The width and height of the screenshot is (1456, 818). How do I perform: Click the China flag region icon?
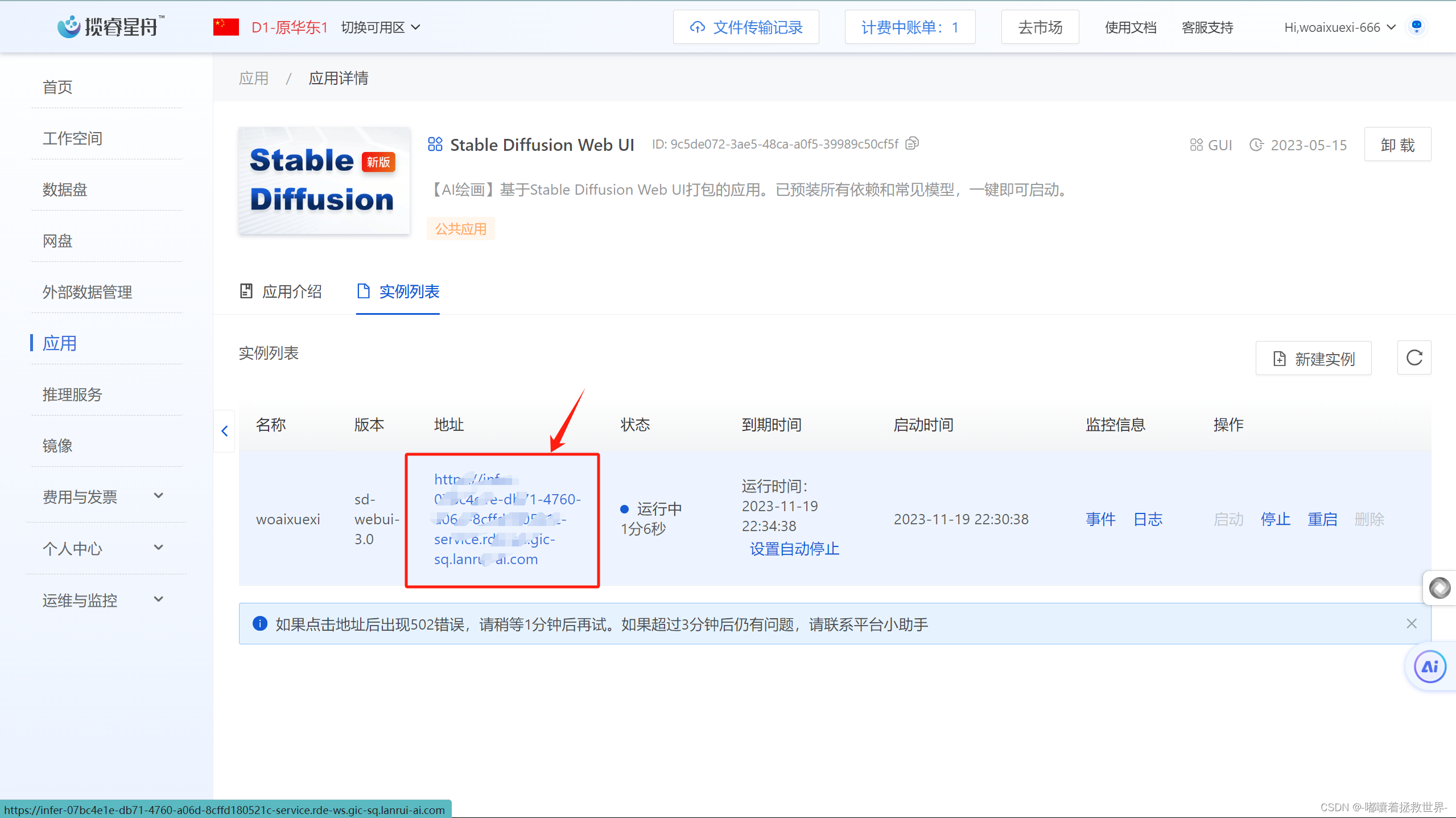click(226, 27)
